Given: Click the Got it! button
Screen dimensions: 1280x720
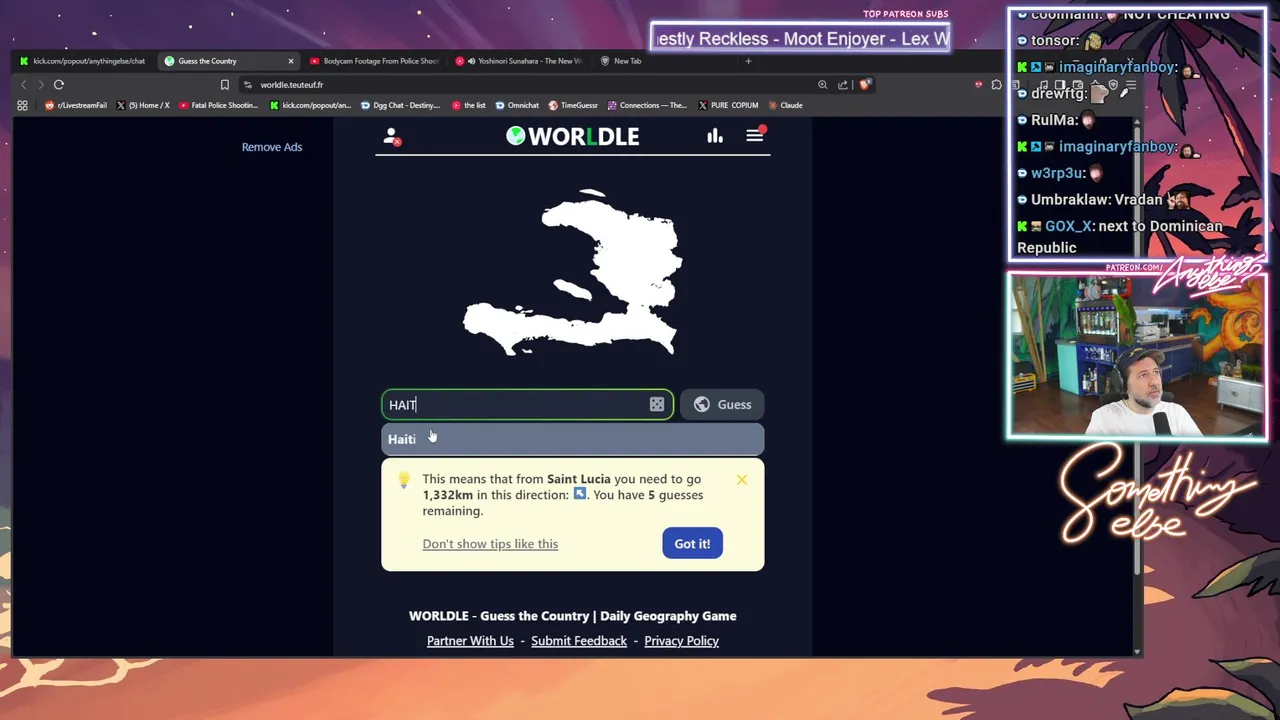Looking at the screenshot, I should (x=692, y=543).
